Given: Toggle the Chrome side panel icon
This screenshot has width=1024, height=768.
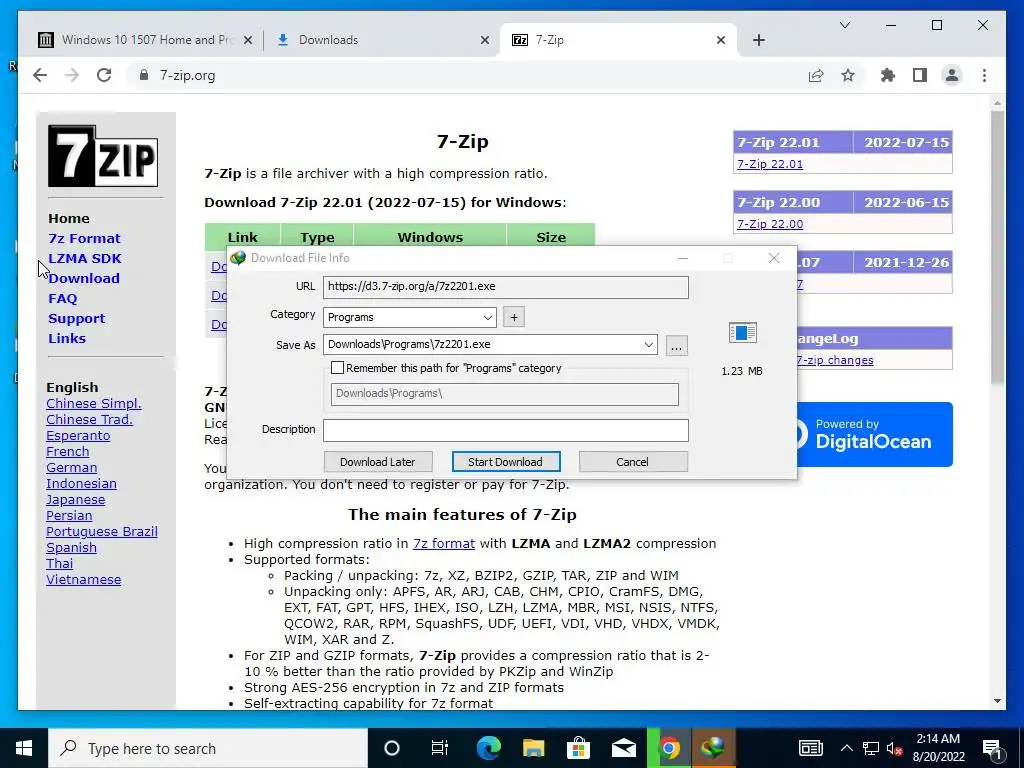Looking at the screenshot, I should (920, 76).
